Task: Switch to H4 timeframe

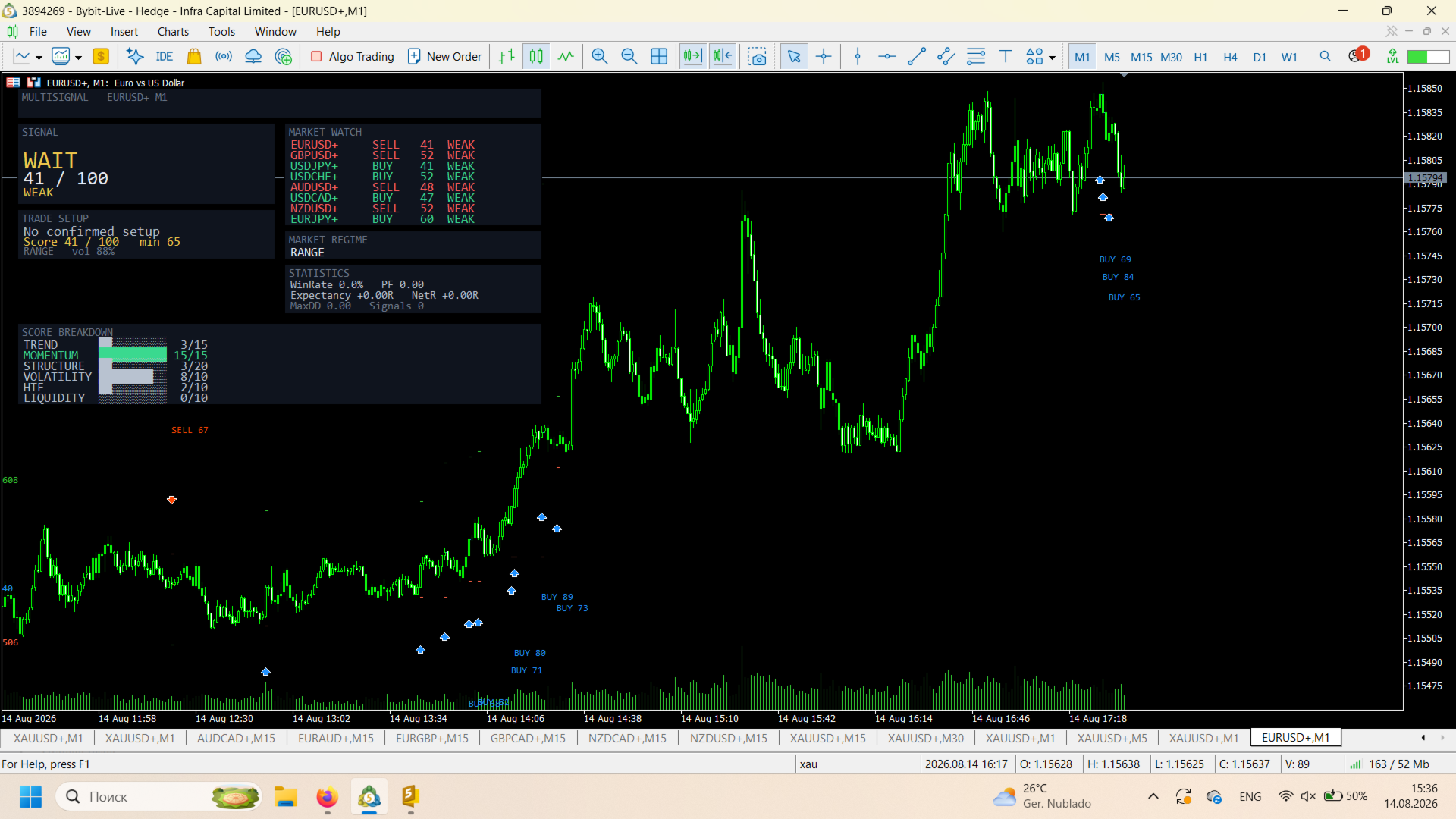Action: [x=1230, y=57]
